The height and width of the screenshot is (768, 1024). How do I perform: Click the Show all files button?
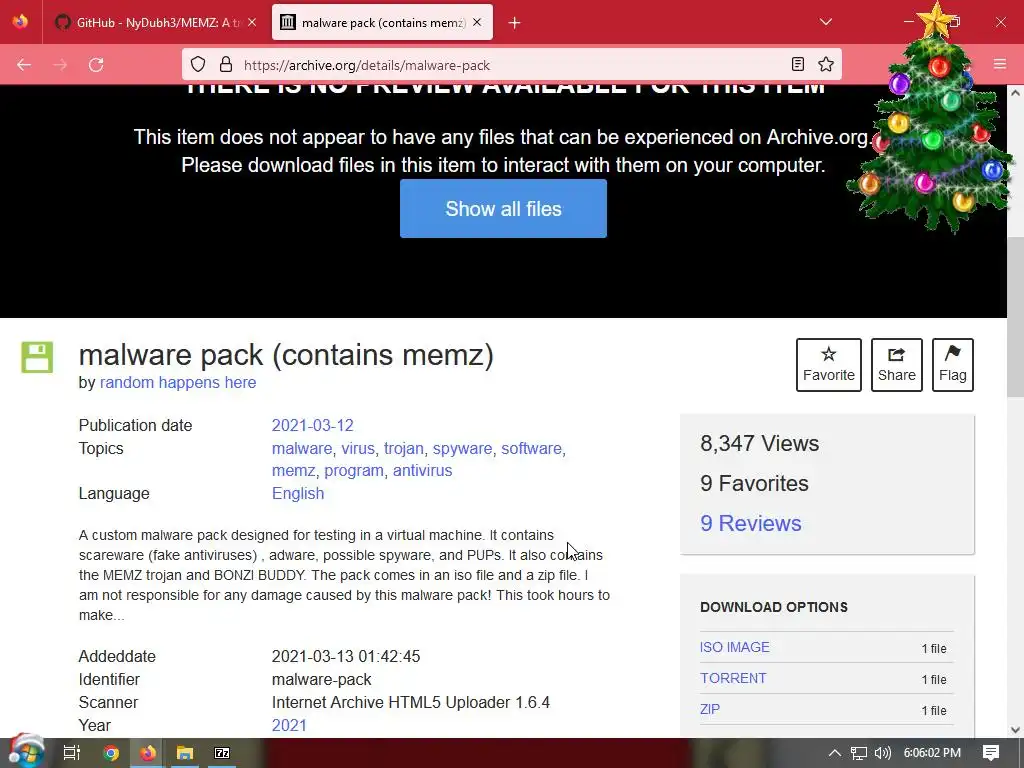coord(503,208)
